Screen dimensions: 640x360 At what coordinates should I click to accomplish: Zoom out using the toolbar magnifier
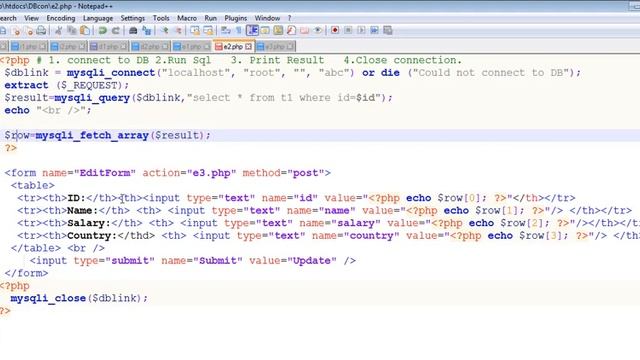coord(178,31)
